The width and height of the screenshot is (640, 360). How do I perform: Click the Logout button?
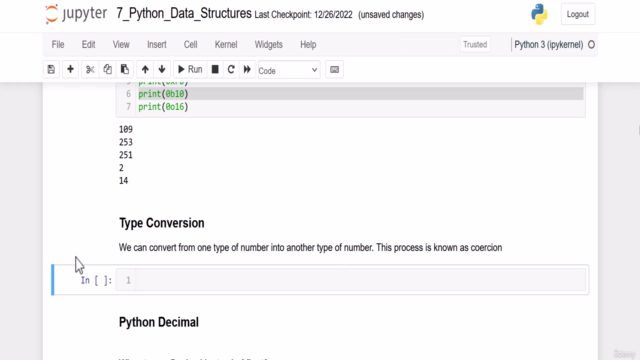[578, 14]
